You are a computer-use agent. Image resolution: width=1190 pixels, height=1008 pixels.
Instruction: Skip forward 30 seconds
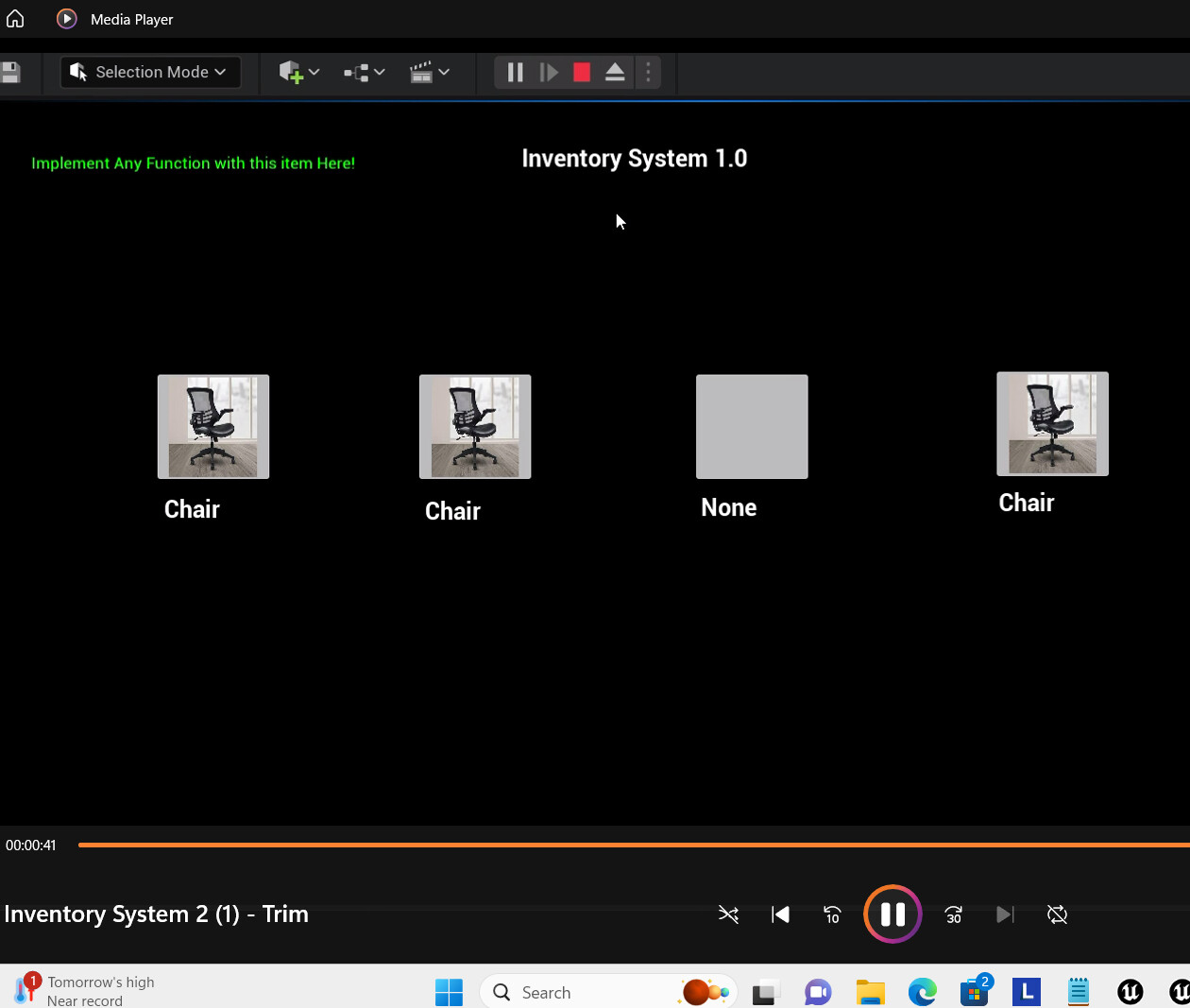(x=953, y=914)
